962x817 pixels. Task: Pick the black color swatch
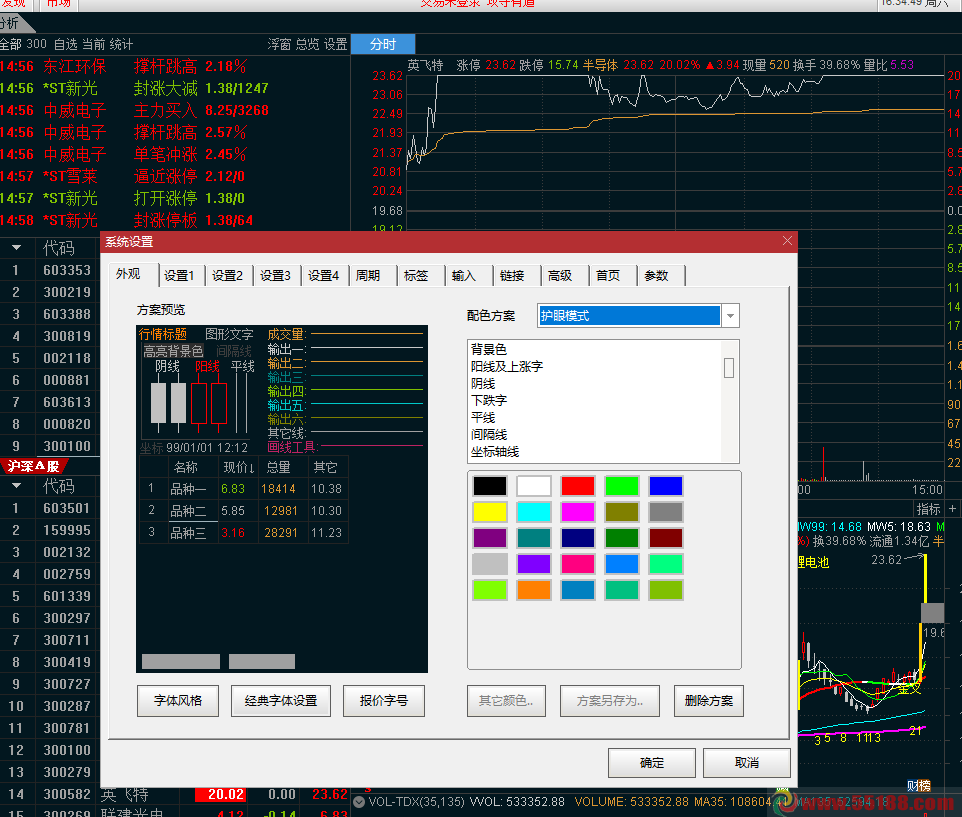point(490,486)
